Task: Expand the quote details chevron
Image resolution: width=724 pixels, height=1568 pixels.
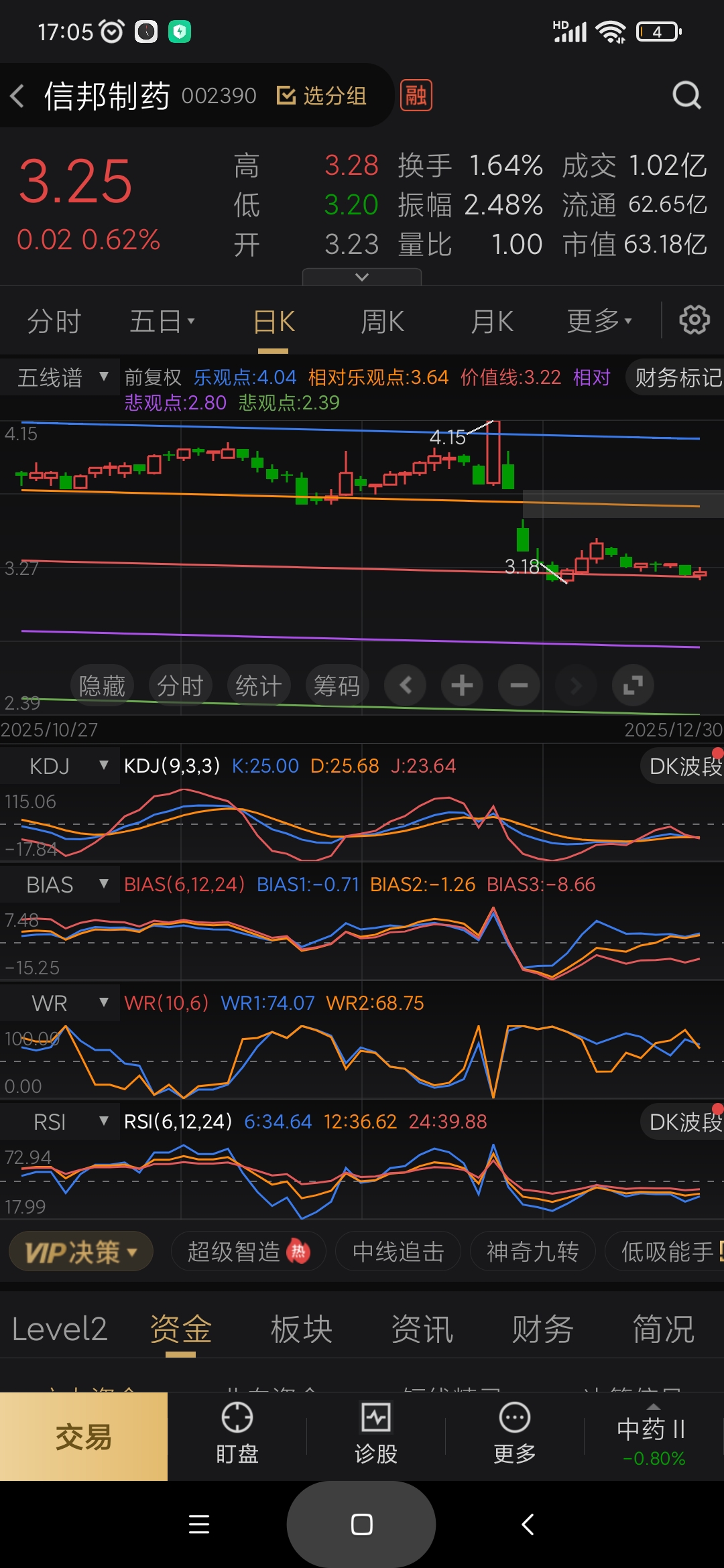Action: [362, 277]
